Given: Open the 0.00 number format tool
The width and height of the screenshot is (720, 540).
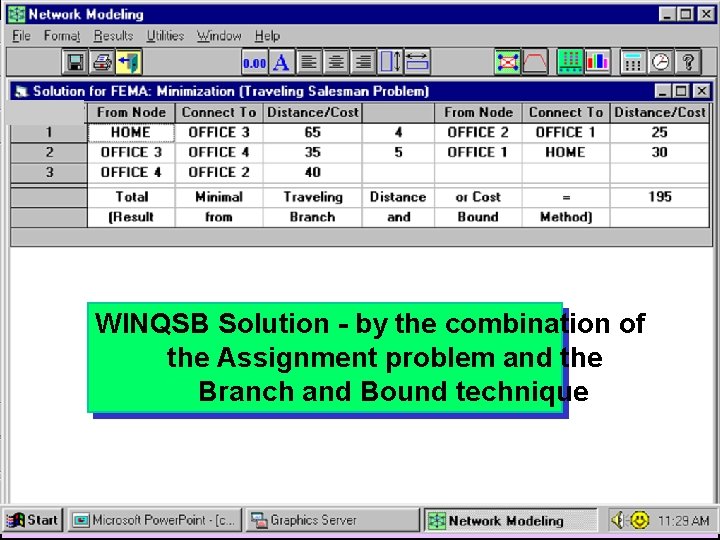Looking at the screenshot, I should pos(255,62).
